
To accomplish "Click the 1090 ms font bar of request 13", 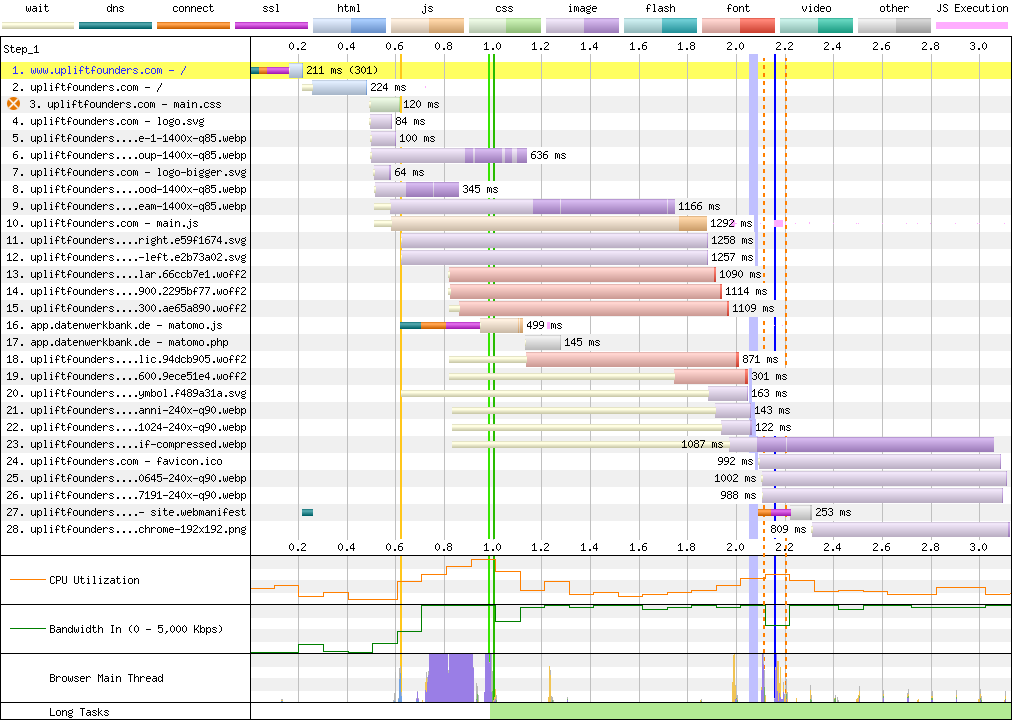I will point(582,274).
